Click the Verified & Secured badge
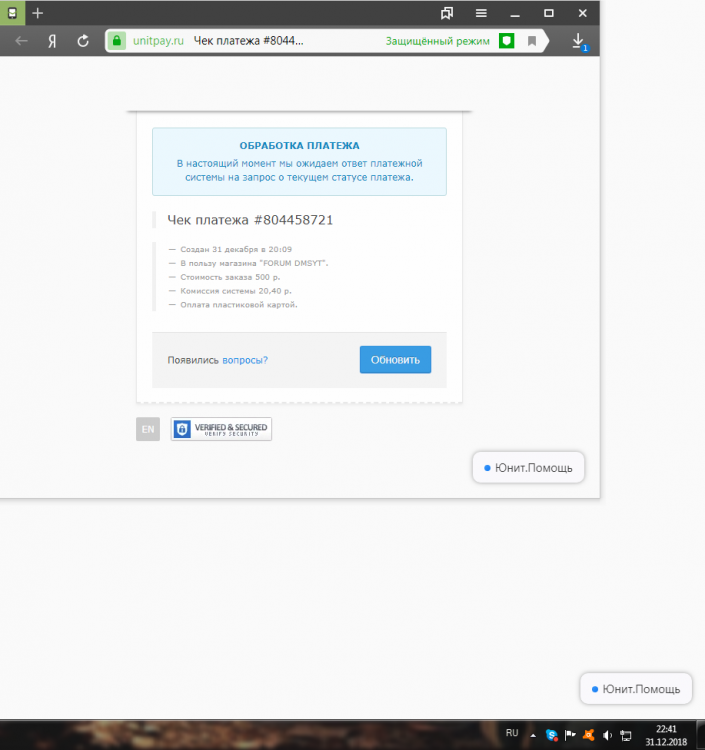705x750 pixels. (221, 429)
